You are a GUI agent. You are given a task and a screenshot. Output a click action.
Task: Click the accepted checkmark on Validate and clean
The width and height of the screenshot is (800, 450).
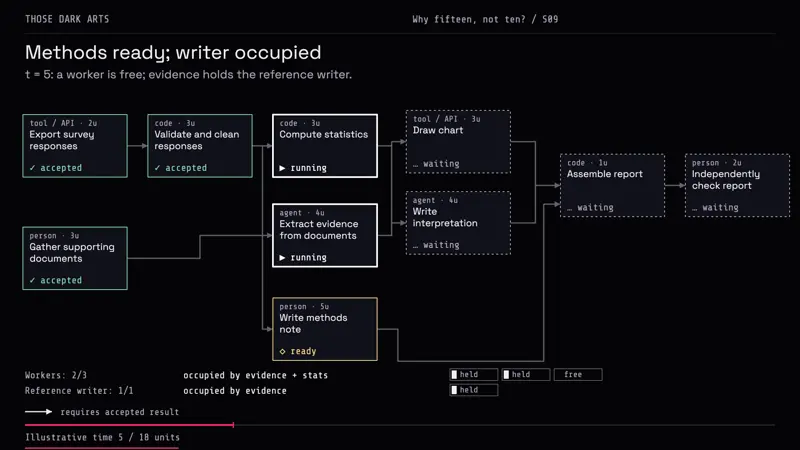pyautogui.click(x=158, y=168)
